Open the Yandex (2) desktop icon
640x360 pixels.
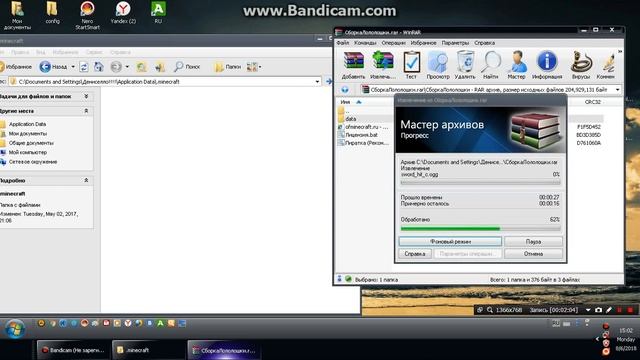(123, 13)
